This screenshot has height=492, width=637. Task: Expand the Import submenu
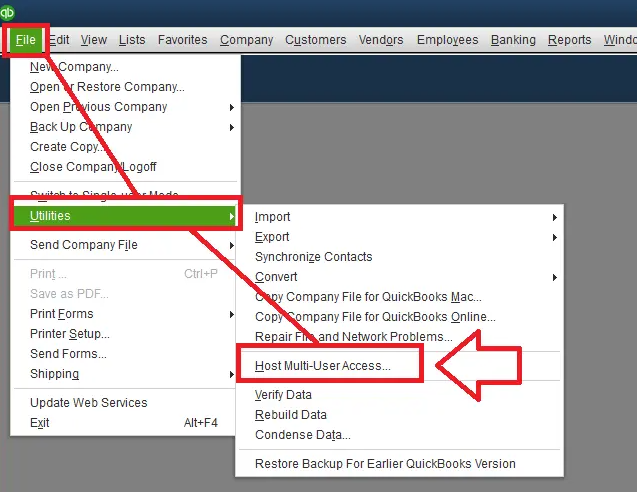point(400,217)
